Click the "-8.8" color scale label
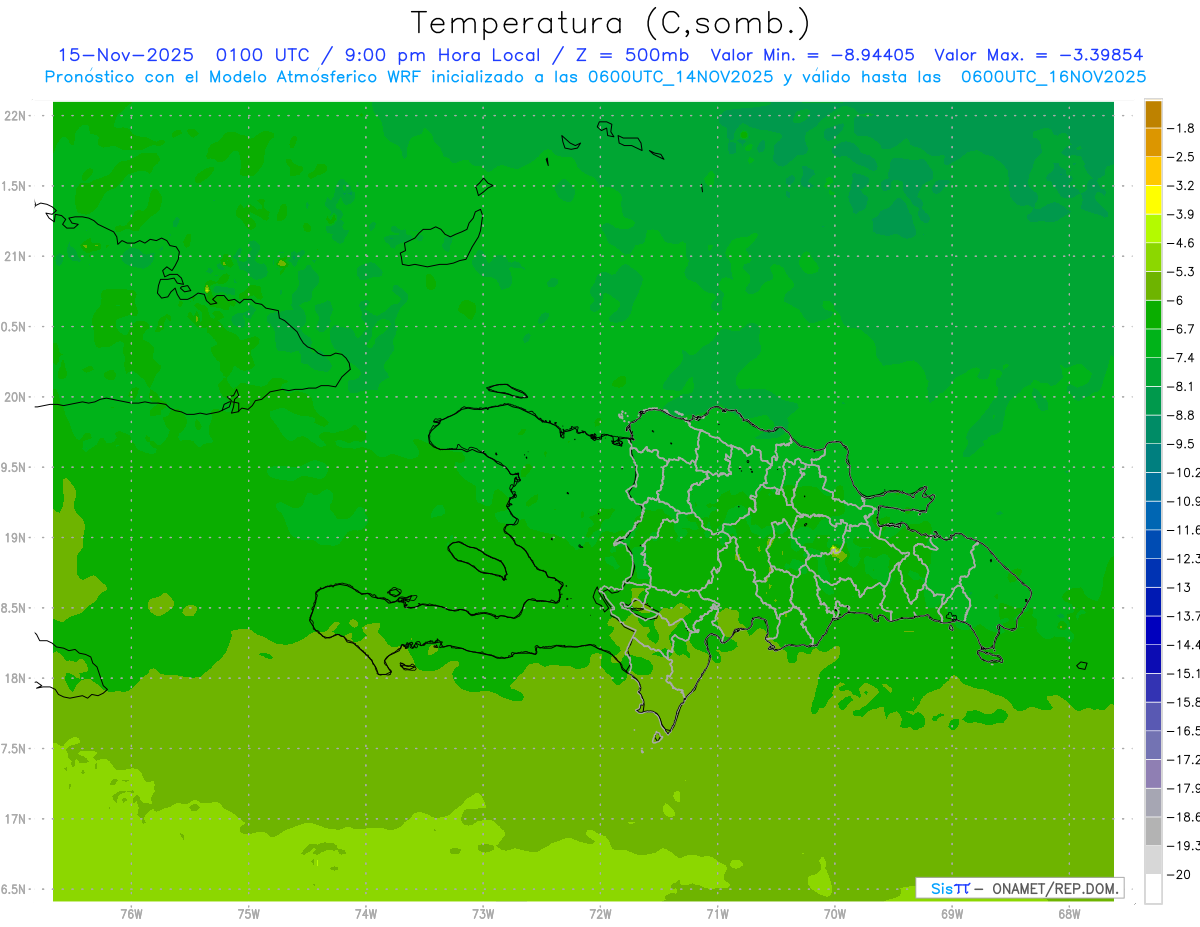Image resolution: width=1200 pixels, height=927 pixels. tap(1182, 415)
